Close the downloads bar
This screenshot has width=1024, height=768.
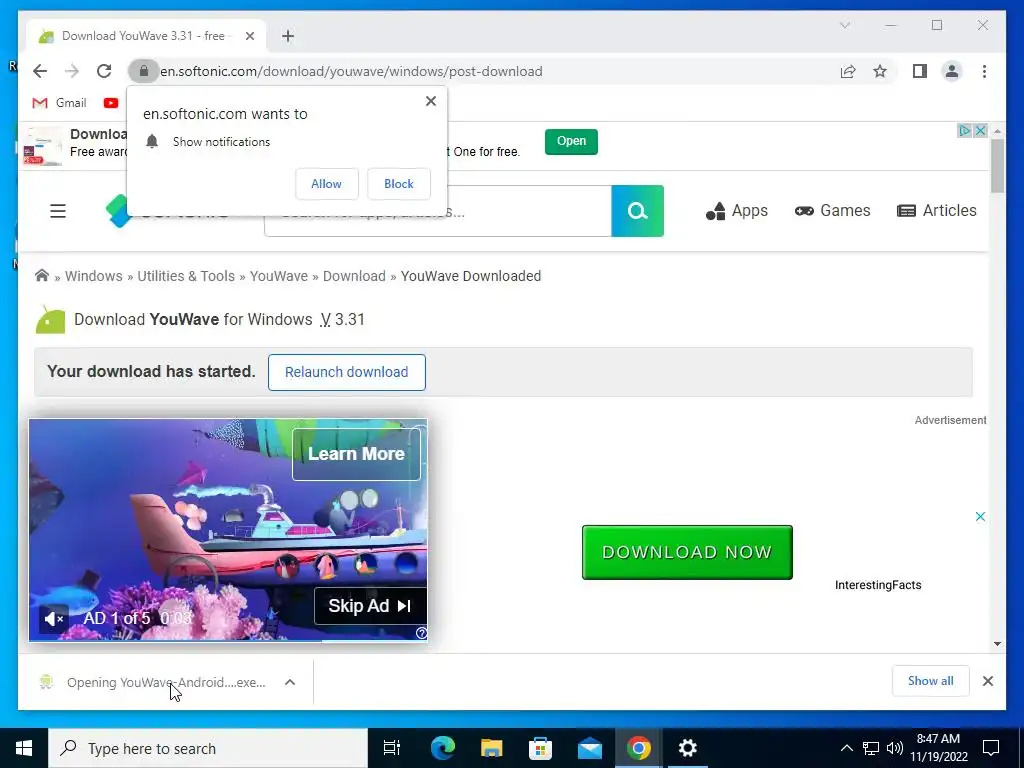point(988,681)
